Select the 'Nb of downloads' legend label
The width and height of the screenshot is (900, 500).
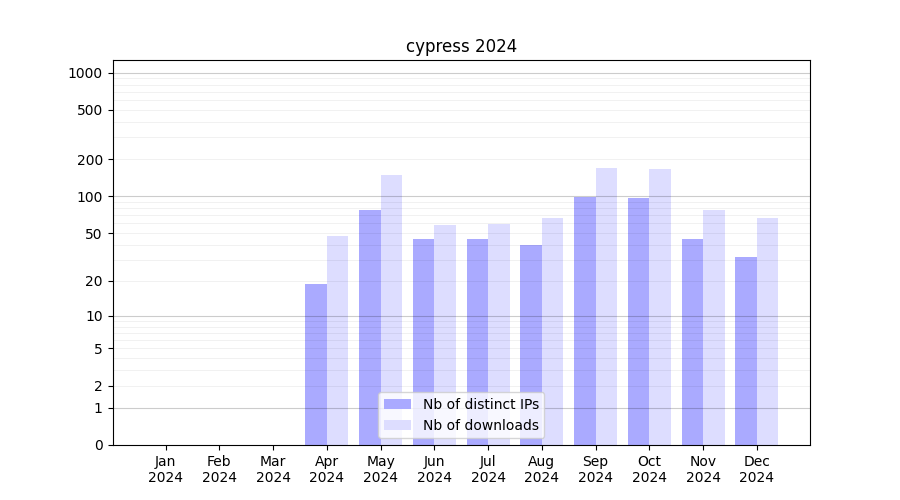coord(480,425)
